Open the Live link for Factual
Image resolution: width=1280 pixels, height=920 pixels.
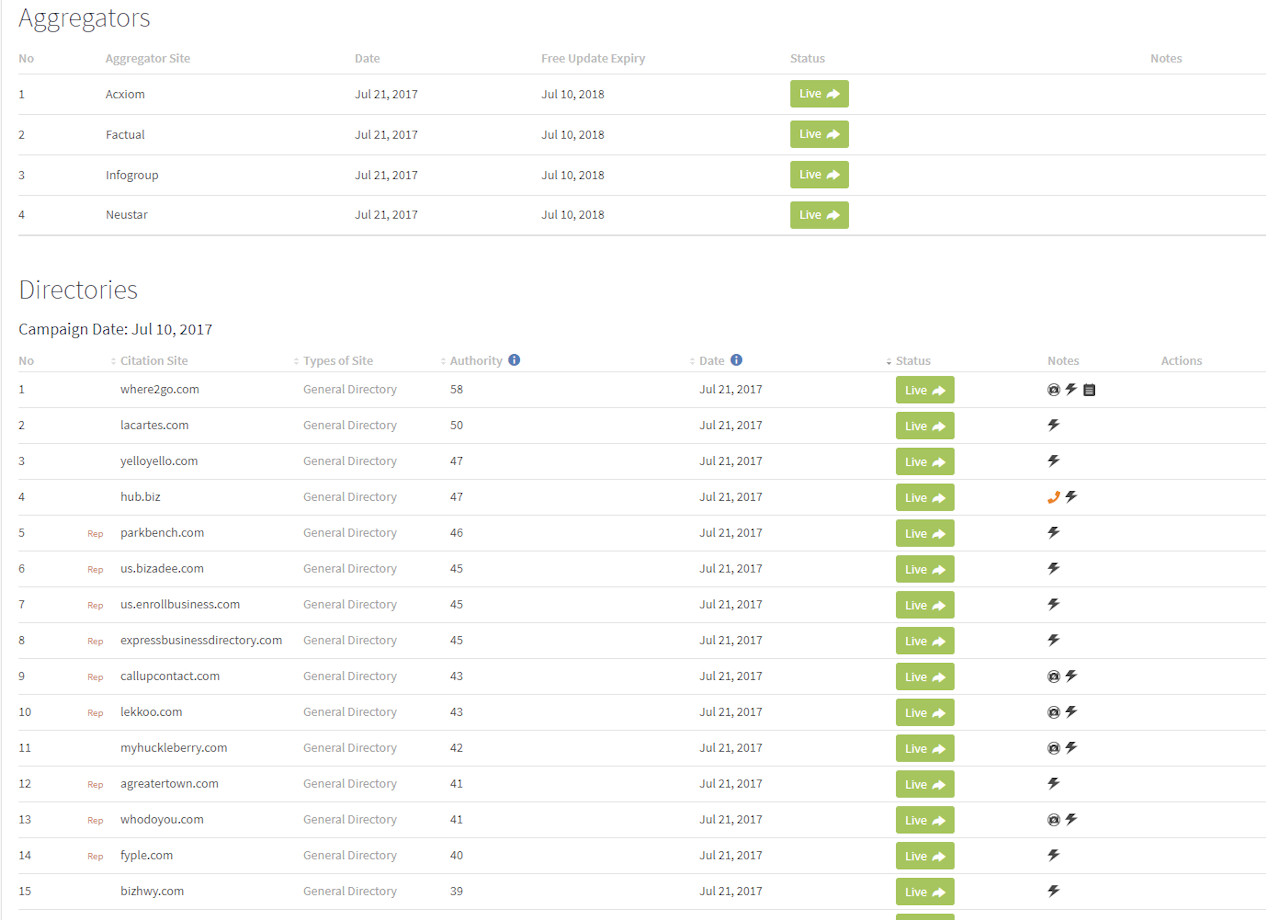click(x=819, y=134)
